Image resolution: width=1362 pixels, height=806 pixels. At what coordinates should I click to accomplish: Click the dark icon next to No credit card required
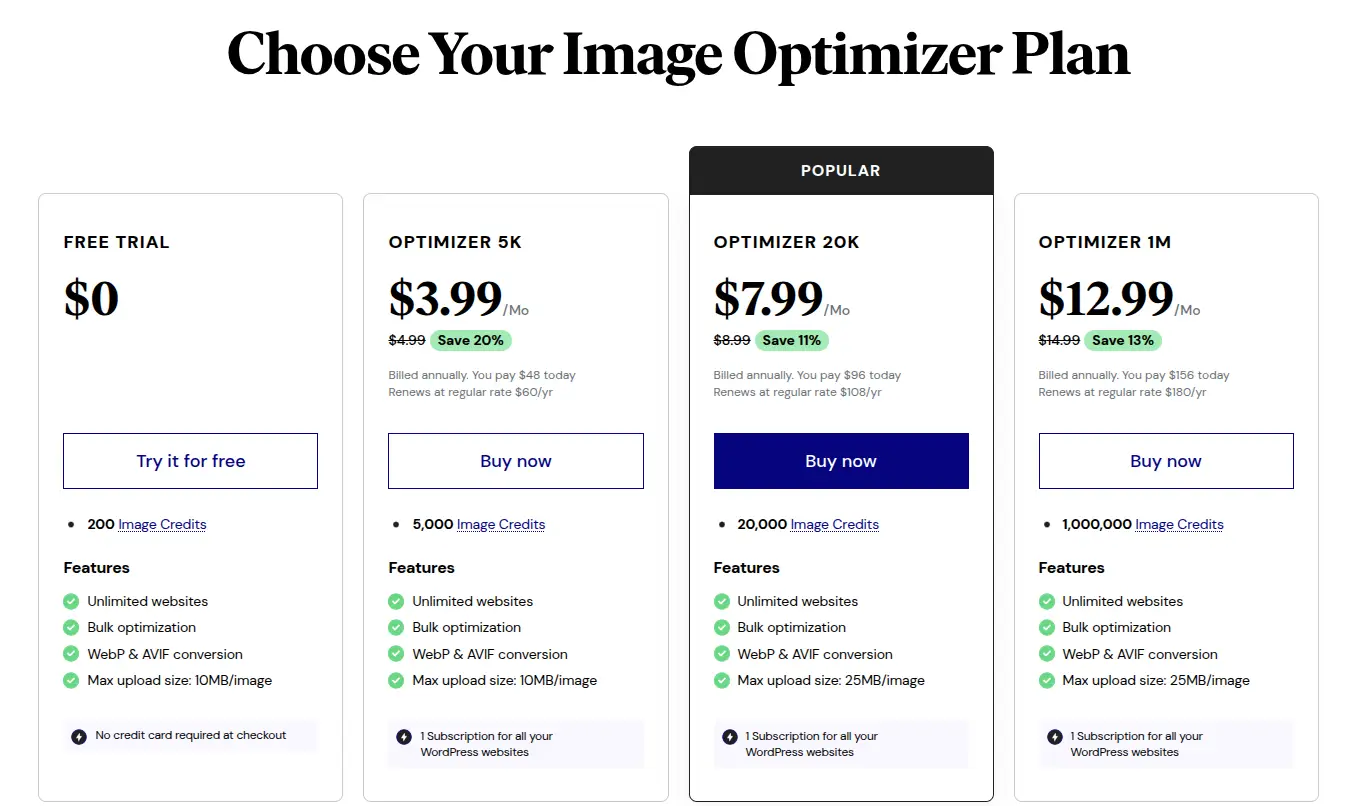(79, 735)
